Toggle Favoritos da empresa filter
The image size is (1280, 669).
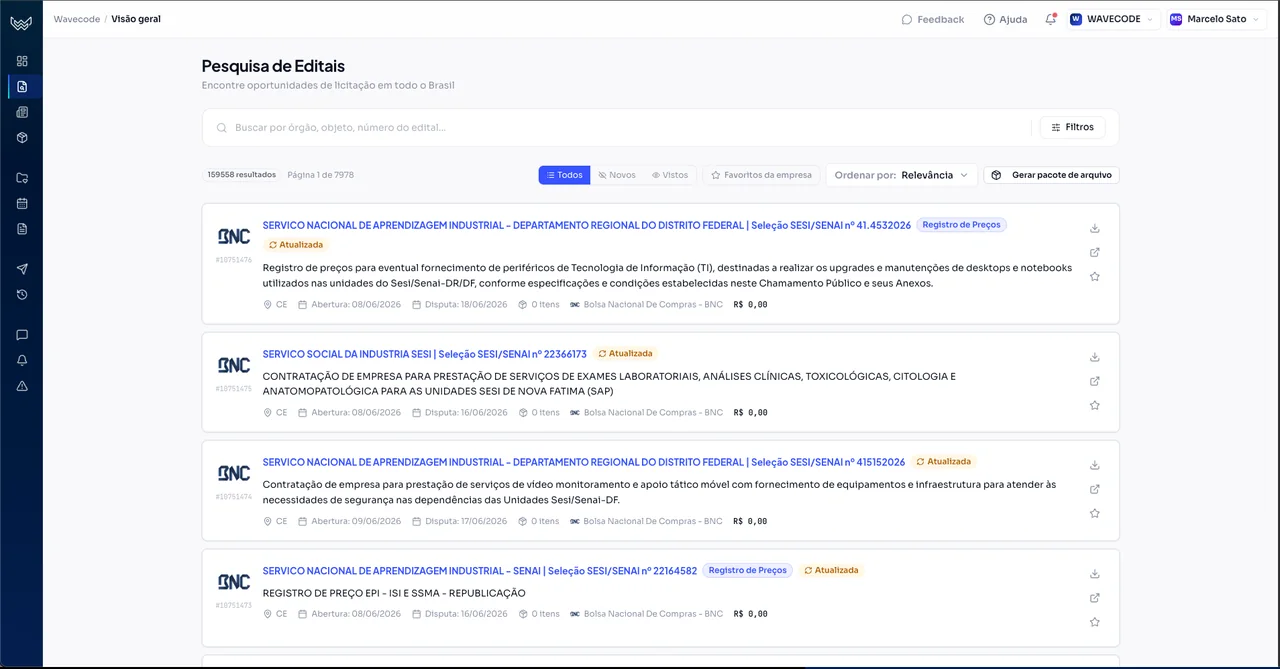[762, 175]
